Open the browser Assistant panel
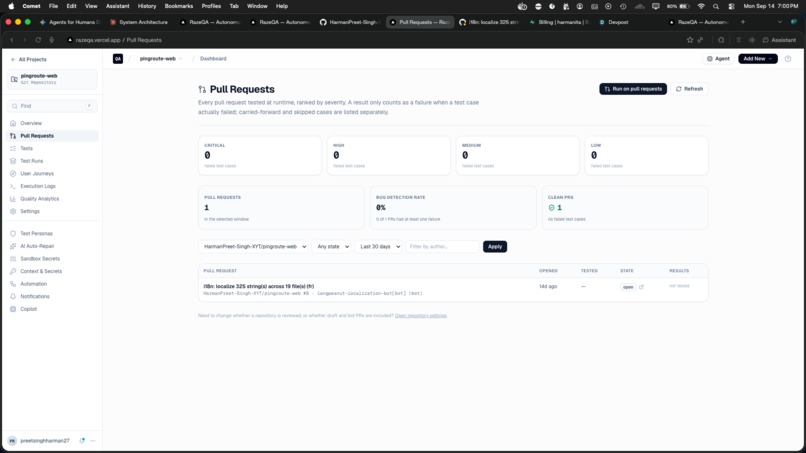The width and height of the screenshot is (806, 453). coord(779,40)
